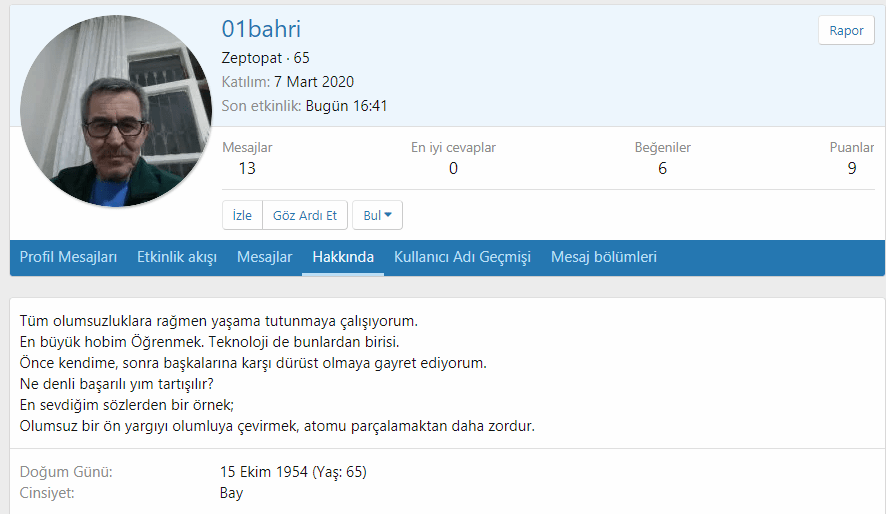This screenshot has height=514, width=886.
Task: Click the Rapor button
Action: tap(846, 31)
